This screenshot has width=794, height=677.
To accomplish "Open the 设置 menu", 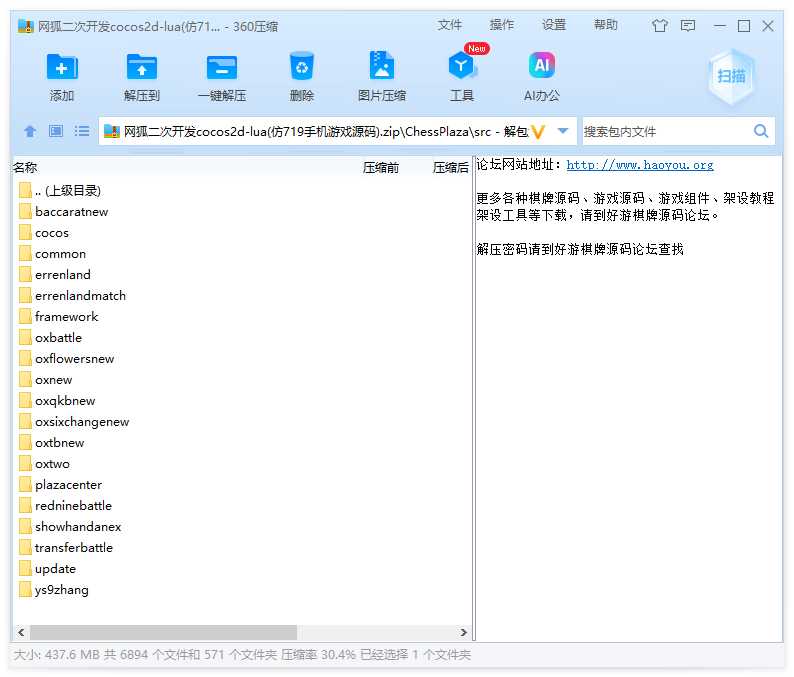I will tap(554, 25).
